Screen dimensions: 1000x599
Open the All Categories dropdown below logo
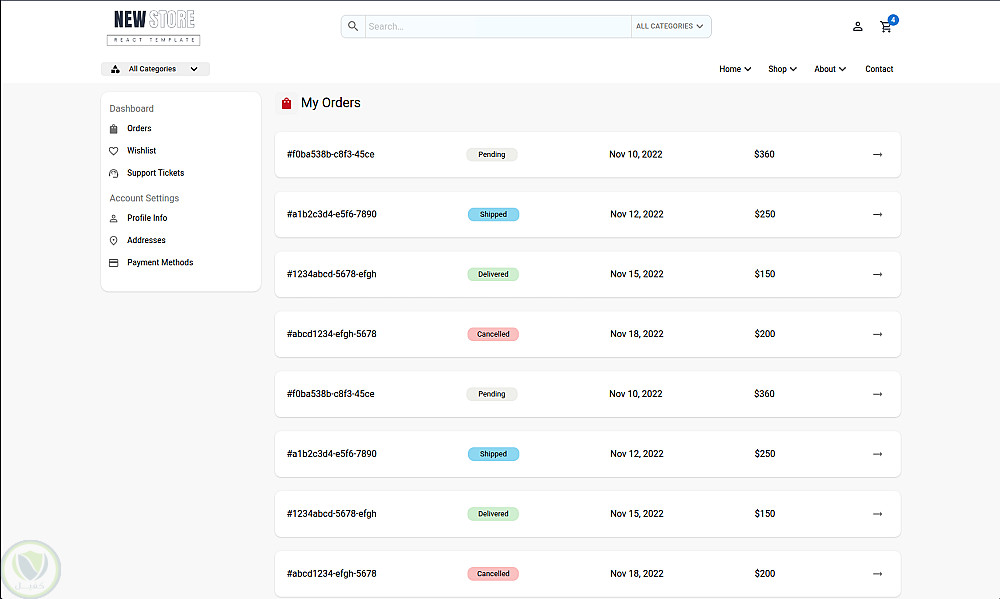156,69
